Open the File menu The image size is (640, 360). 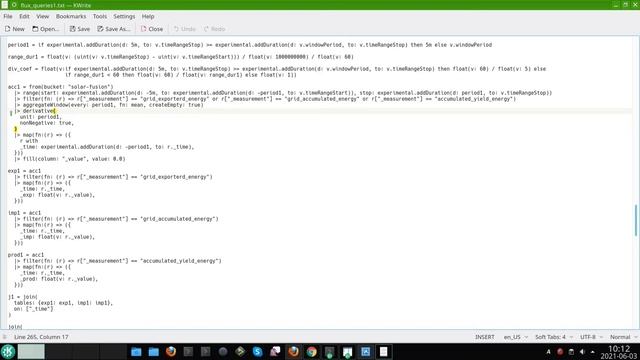(8, 16)
